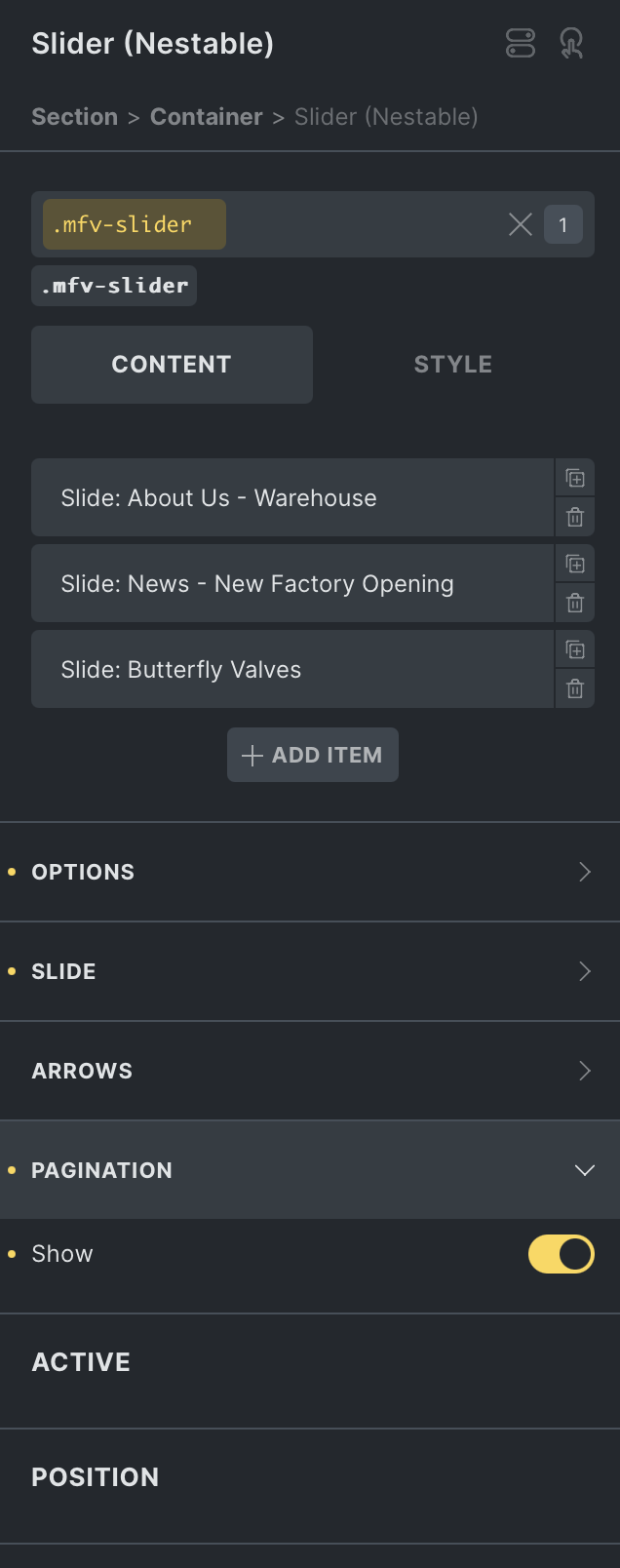Expand the Options settings group
The width and height of the screenshot is (620, 1568).
(x=310, y=872)
